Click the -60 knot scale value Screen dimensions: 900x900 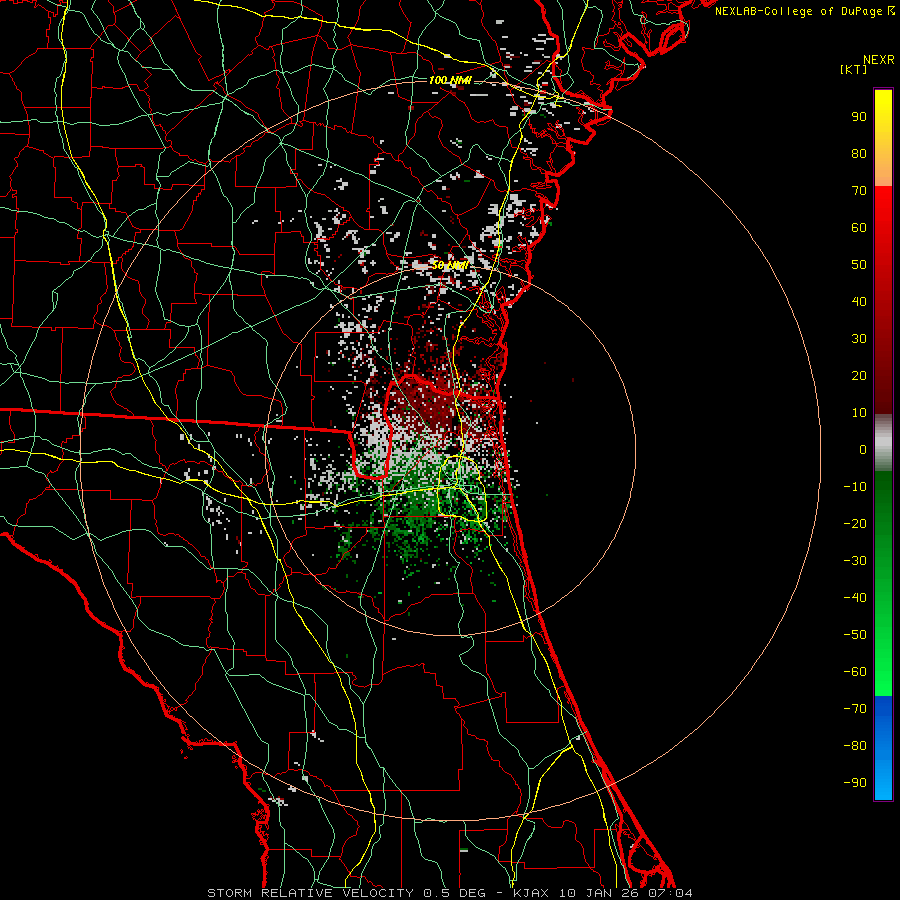[x=855, y=672]
